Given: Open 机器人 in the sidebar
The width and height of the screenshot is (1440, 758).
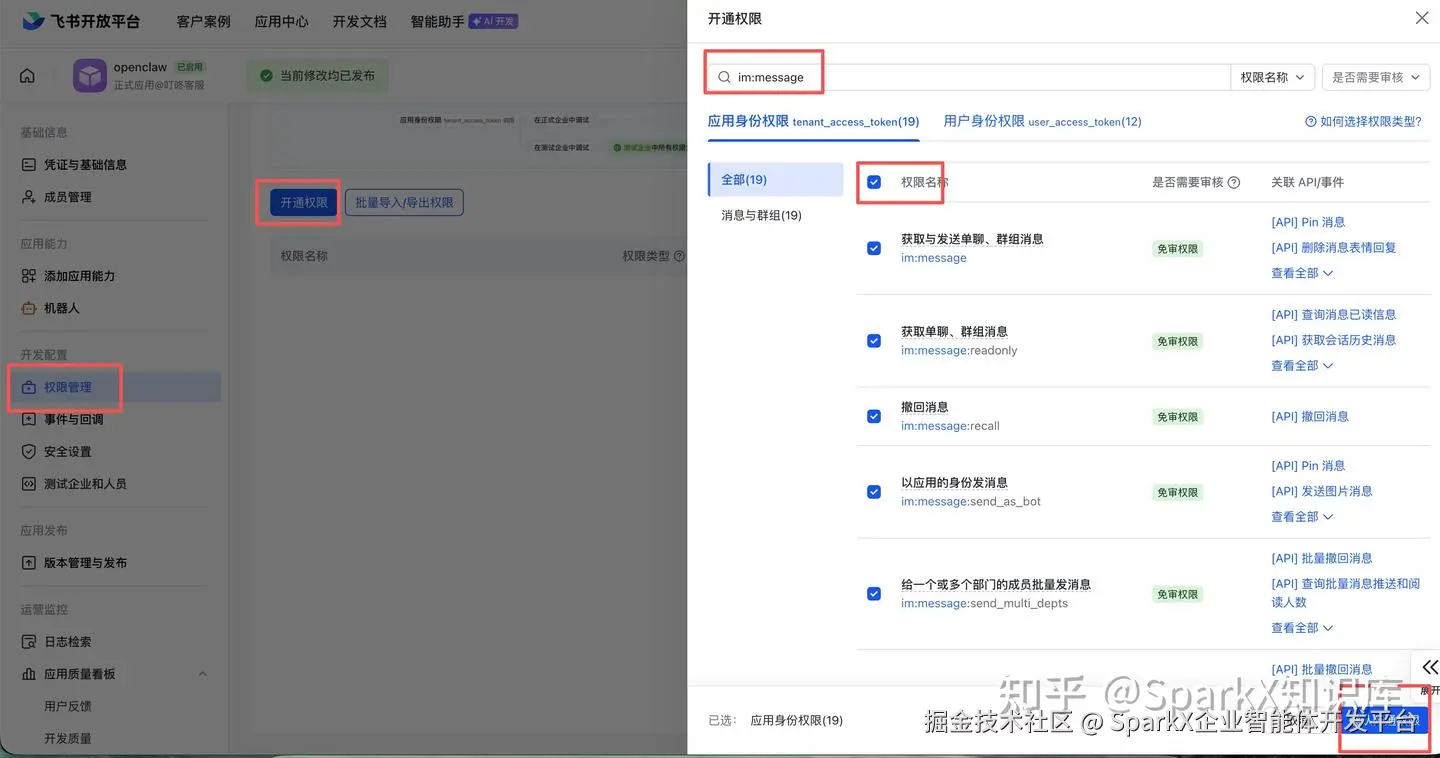Looking at the screenshot, I should coord(61,308).
